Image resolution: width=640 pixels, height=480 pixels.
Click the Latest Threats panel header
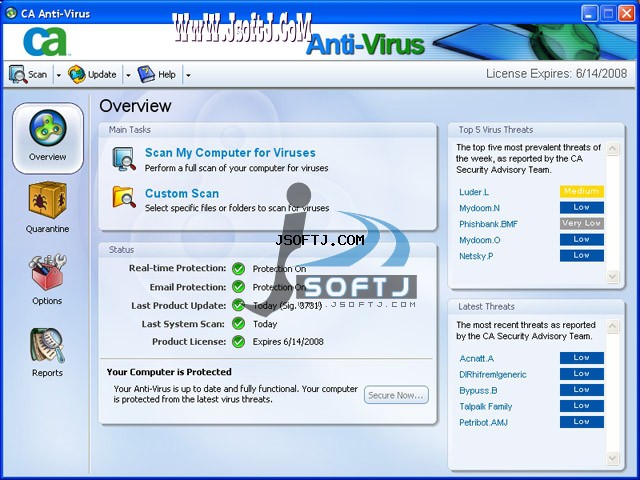(536, 307)
